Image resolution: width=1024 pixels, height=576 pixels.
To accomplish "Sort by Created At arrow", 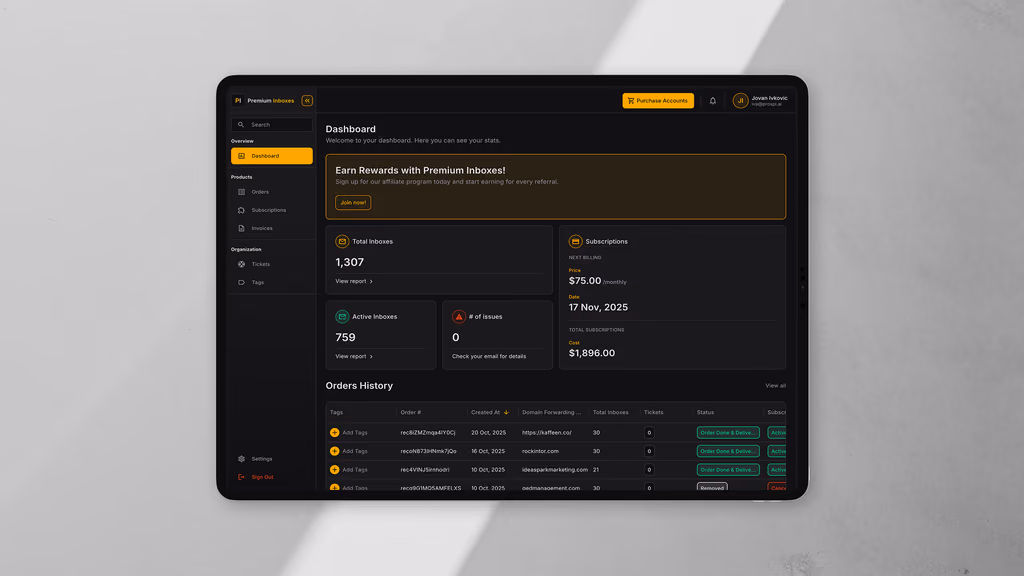I will pyautogui.click(x=506, y=412).
